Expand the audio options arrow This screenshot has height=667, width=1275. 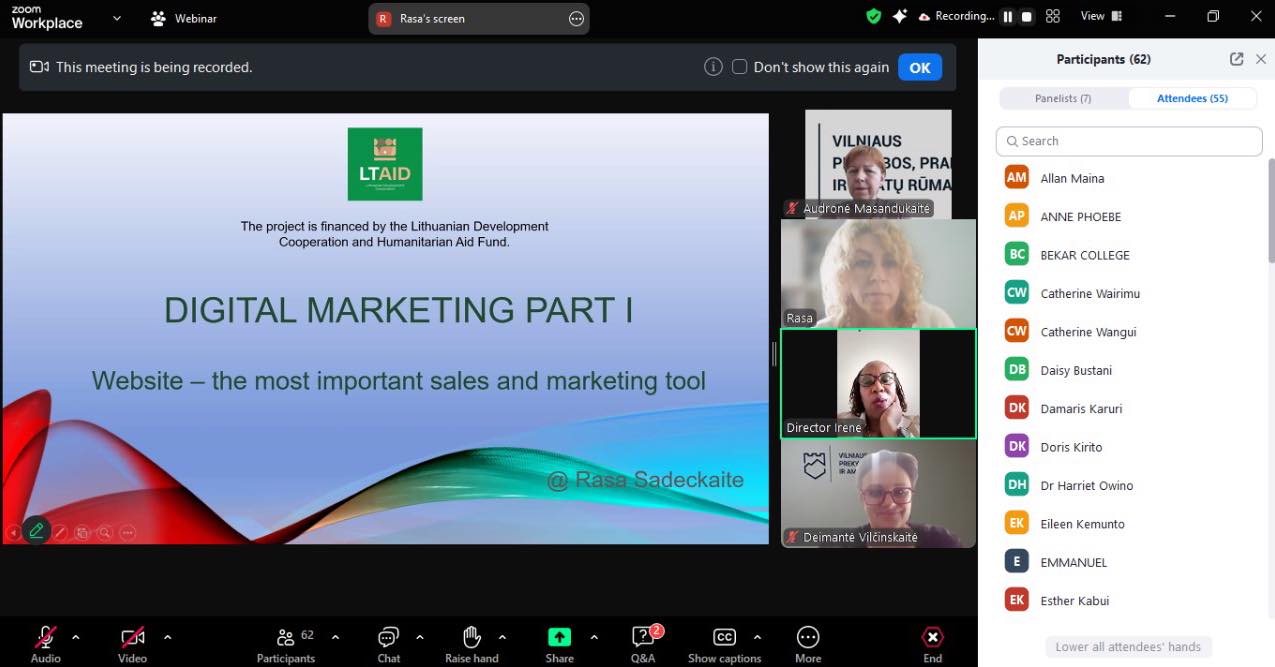(x=75, y=637)
